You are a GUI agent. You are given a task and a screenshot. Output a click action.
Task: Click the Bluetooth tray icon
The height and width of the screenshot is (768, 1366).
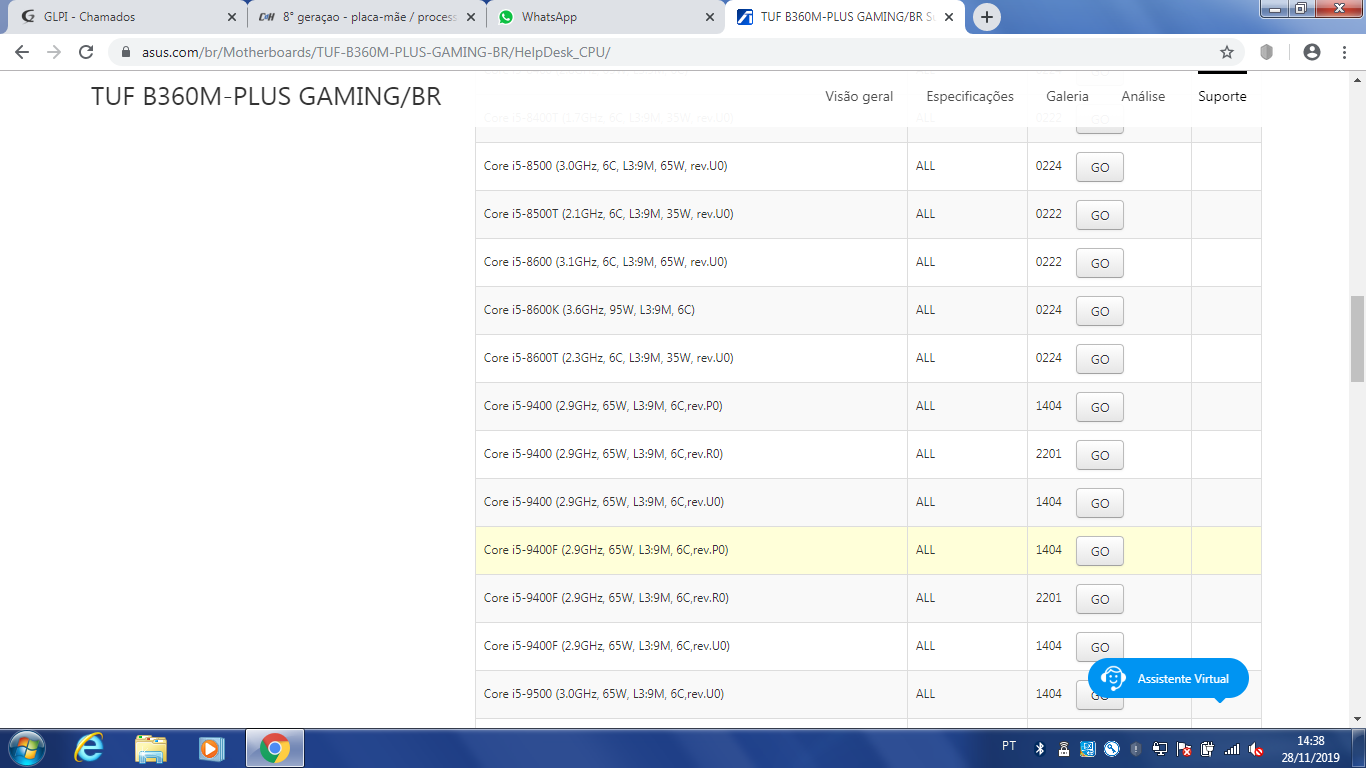[x=1039, y=749]
